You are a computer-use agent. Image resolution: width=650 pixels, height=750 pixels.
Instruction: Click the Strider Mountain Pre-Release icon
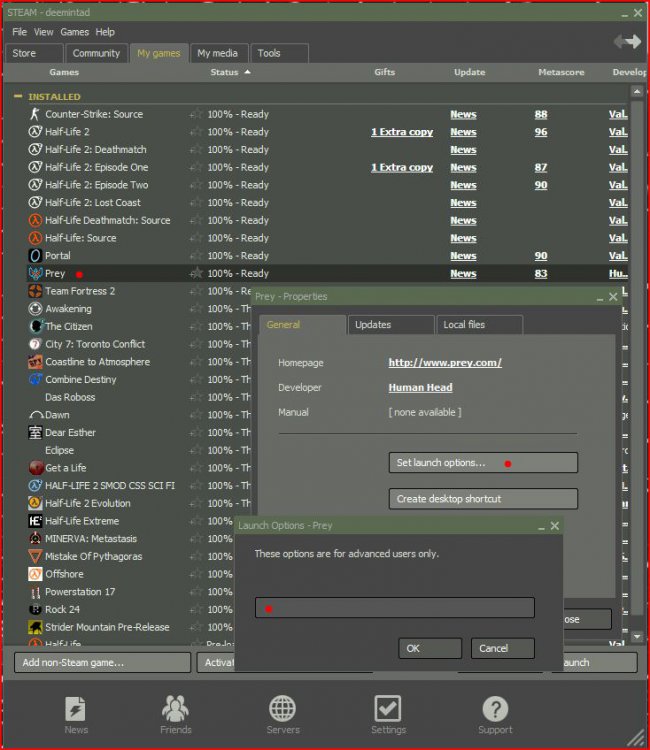point(35,627)
